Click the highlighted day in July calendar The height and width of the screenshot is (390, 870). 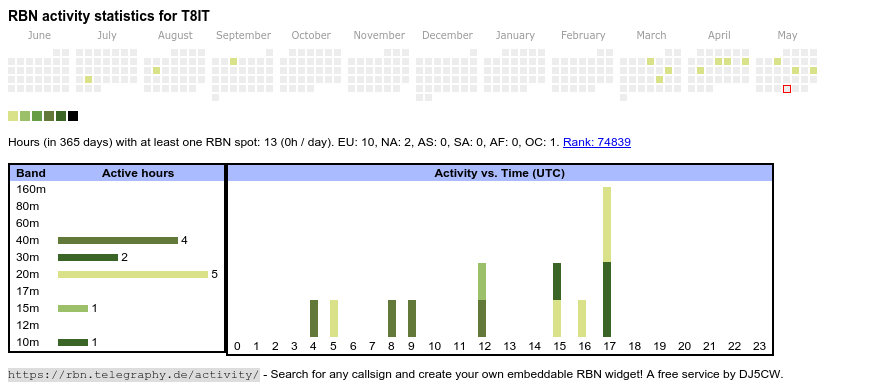click(x=89, y=79)
